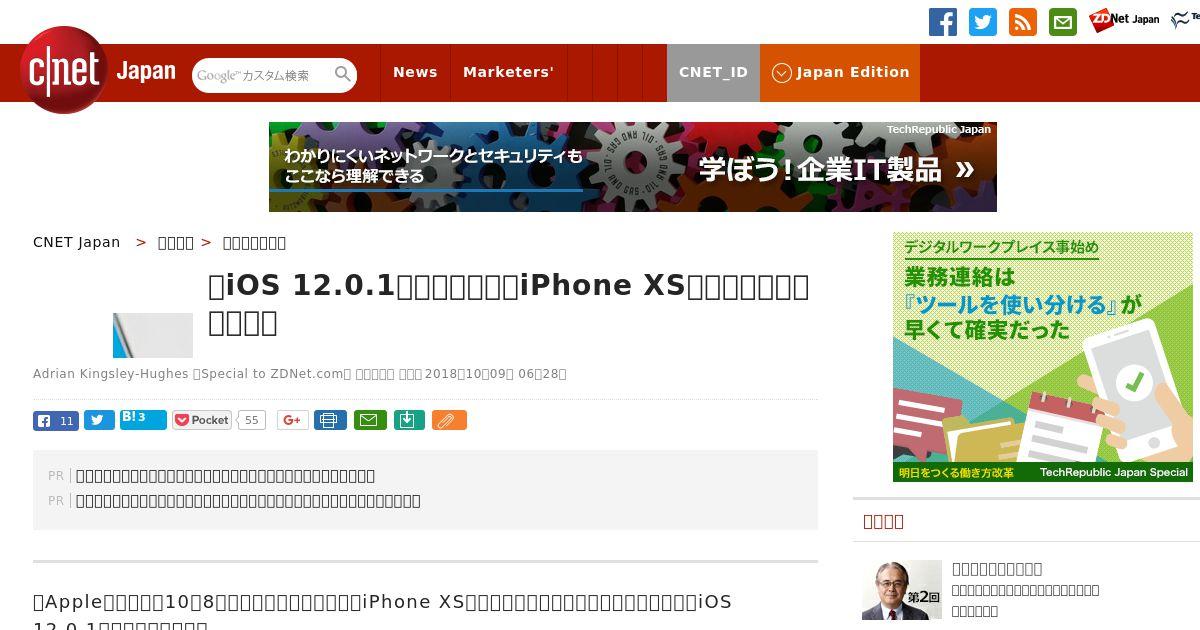
Task: Open the TechRepublic Japan gear banner ad
Action: (x=633, y=167)
